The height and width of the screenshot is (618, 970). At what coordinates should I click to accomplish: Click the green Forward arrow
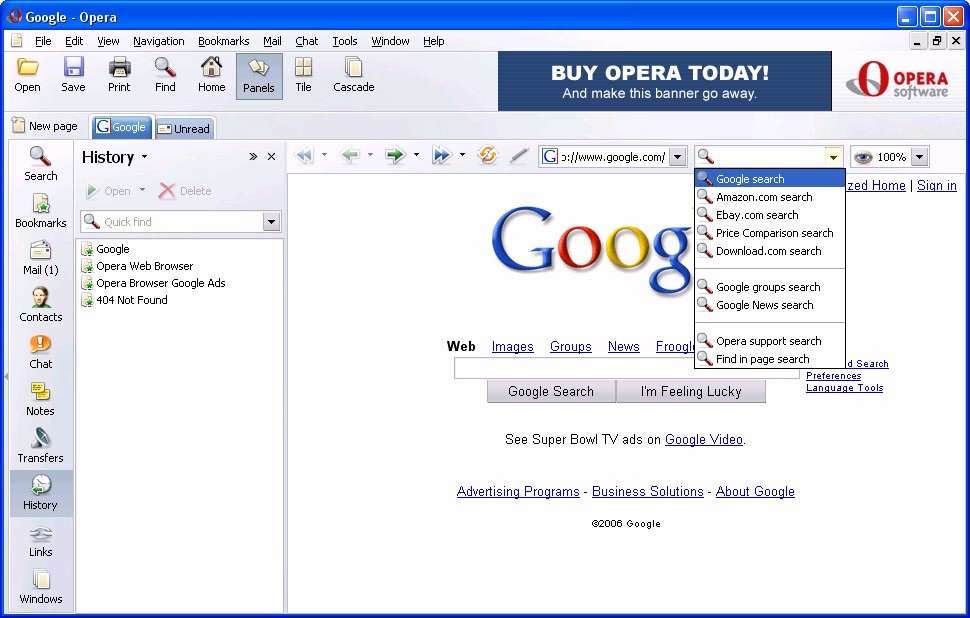(x=395, y=155)
